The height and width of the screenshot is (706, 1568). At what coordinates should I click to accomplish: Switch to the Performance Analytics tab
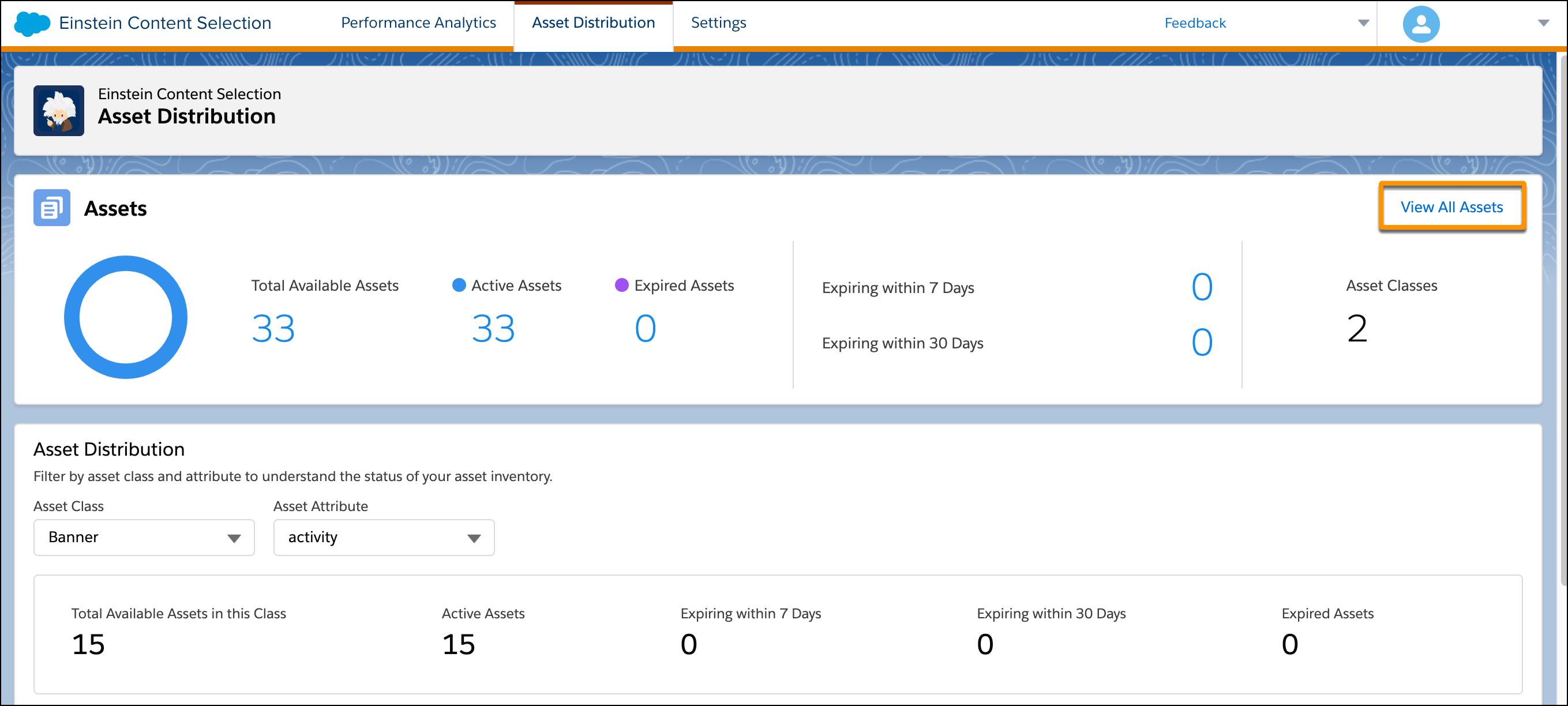click(x=419, y=22)
